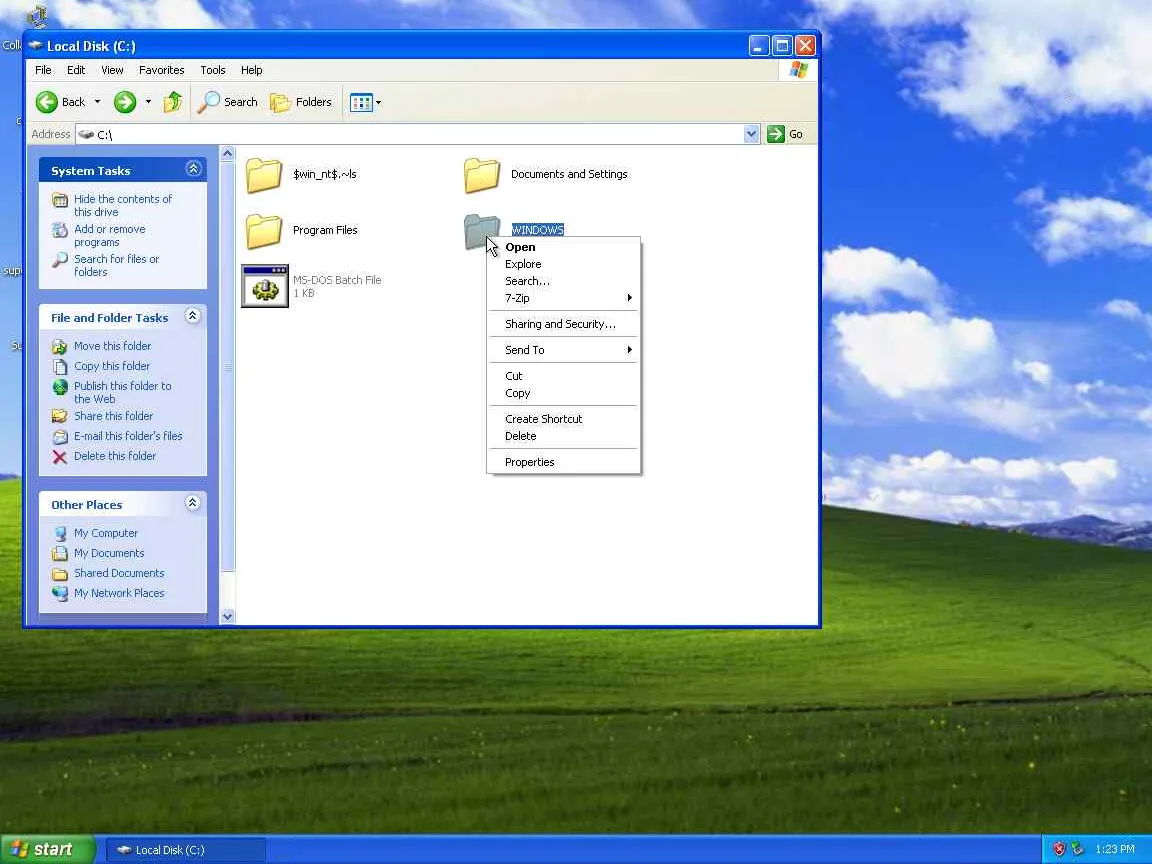Open the Favorites menu

tap(162, 70)
